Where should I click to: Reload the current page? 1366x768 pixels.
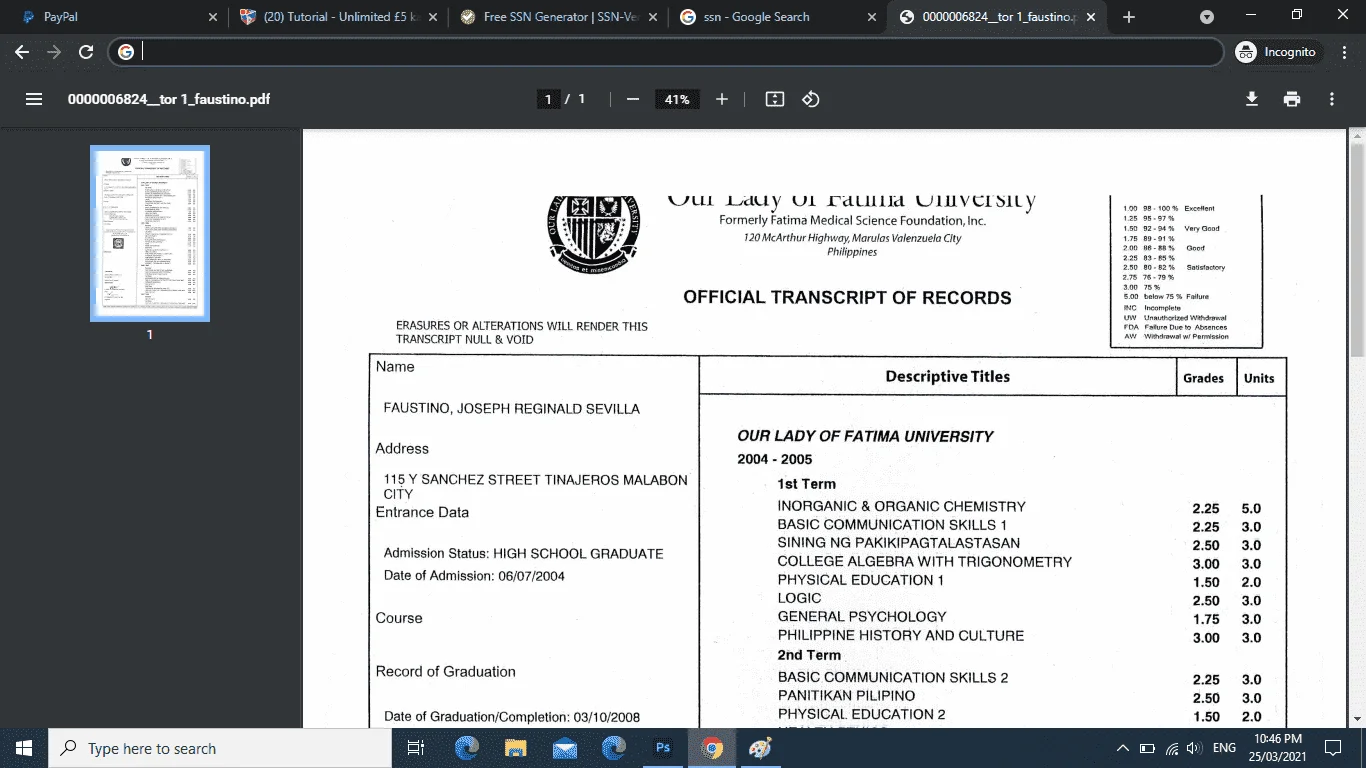(86, 52)
